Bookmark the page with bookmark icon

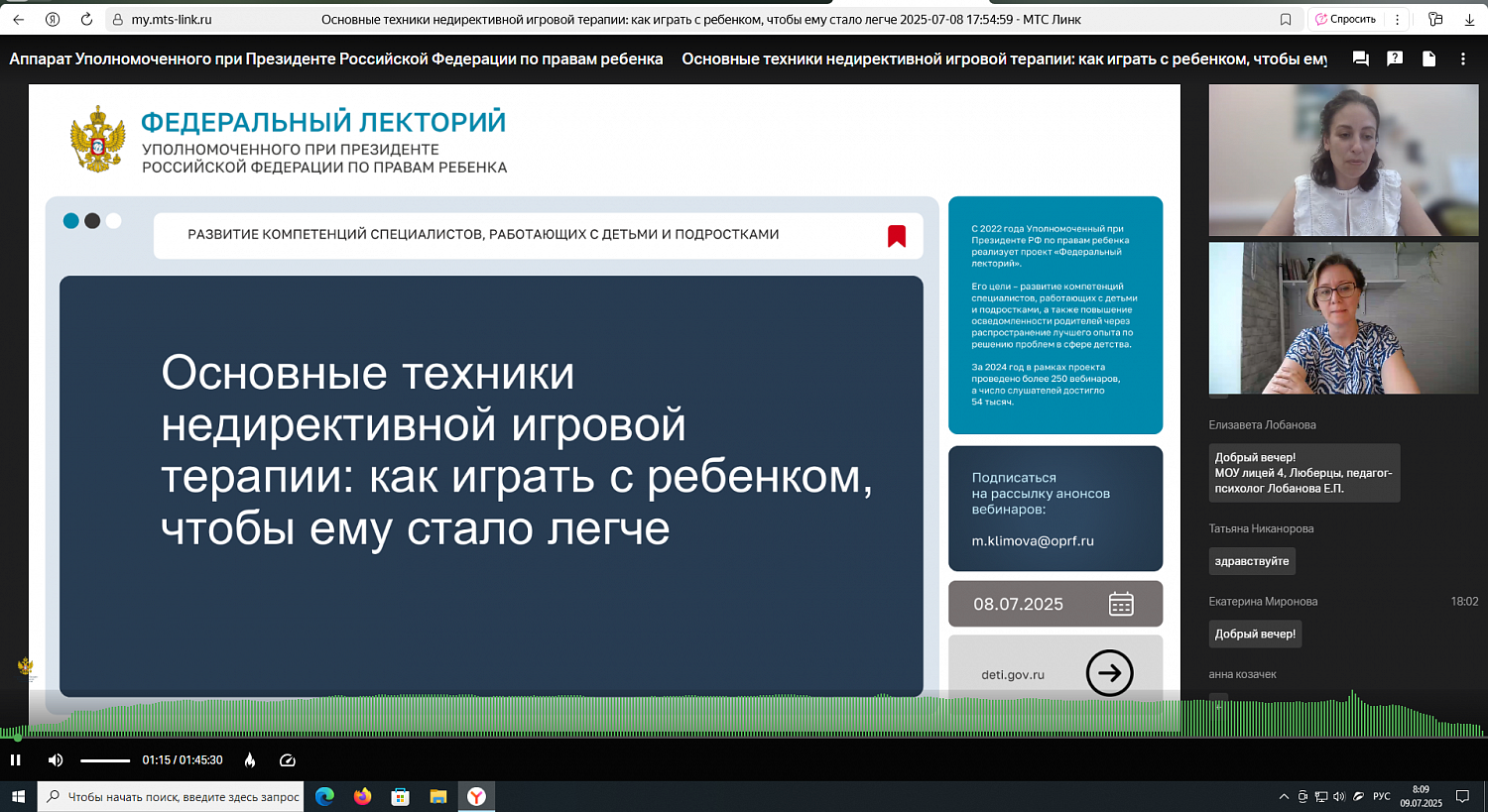point(1286,19)
